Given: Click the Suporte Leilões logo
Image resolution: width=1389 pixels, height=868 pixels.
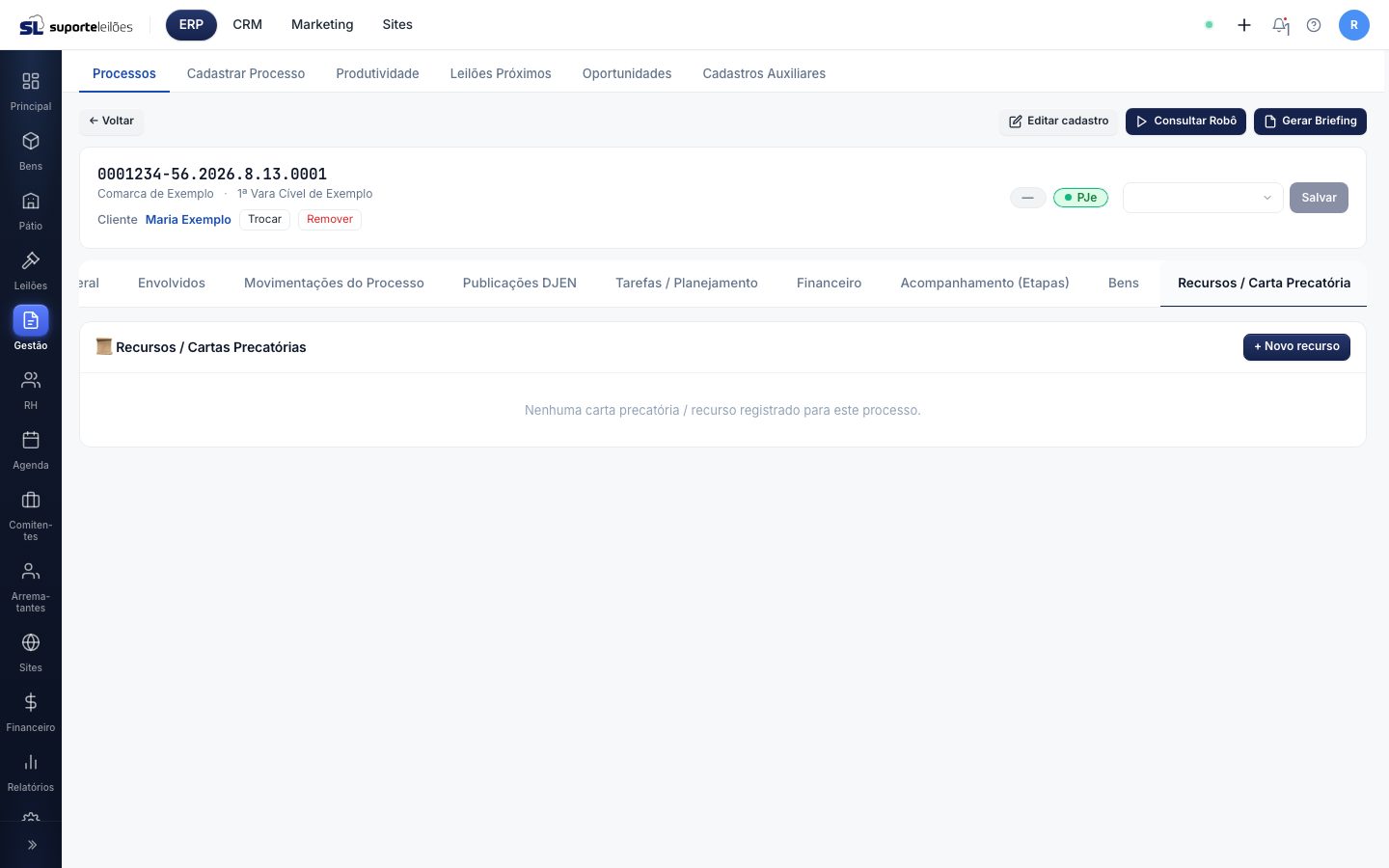Looking at the screenshot, I should coord(76,25).
